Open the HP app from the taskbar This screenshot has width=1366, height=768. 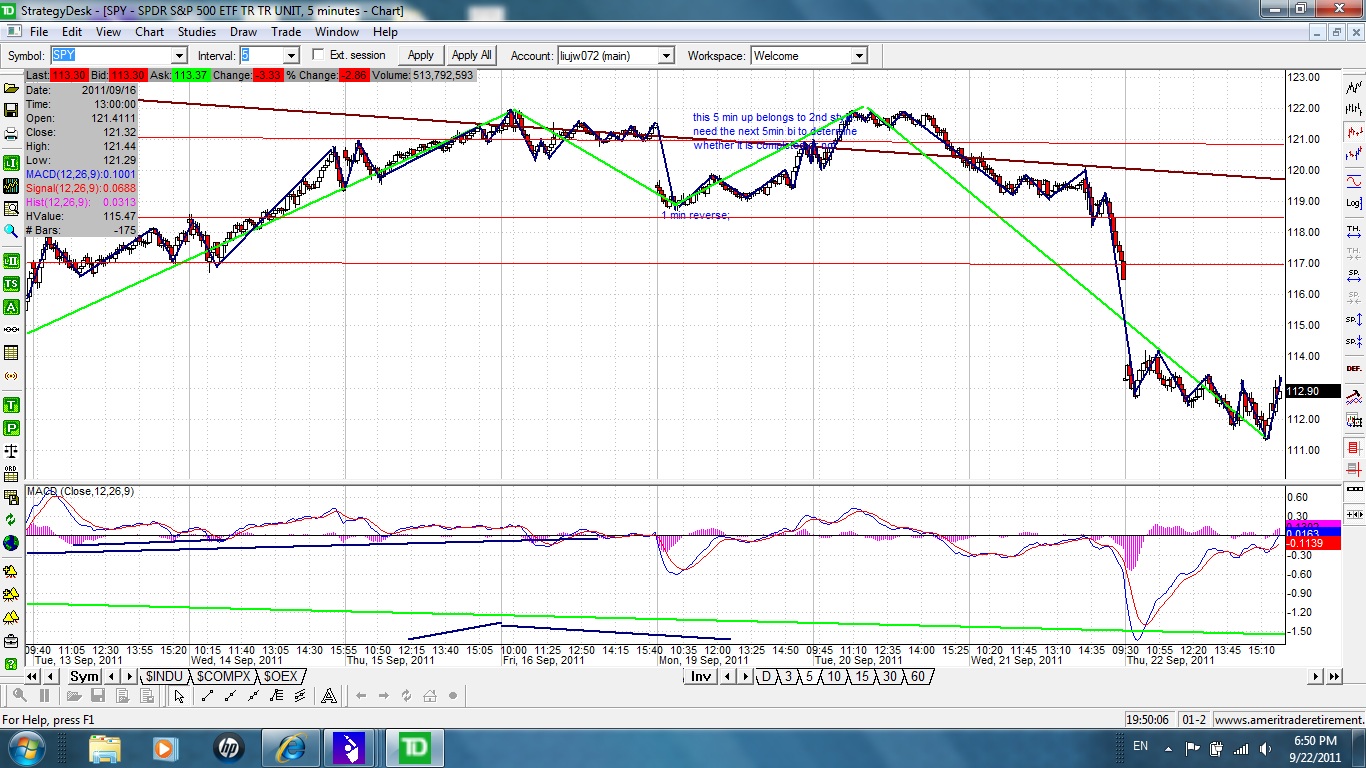click(228, 747)
